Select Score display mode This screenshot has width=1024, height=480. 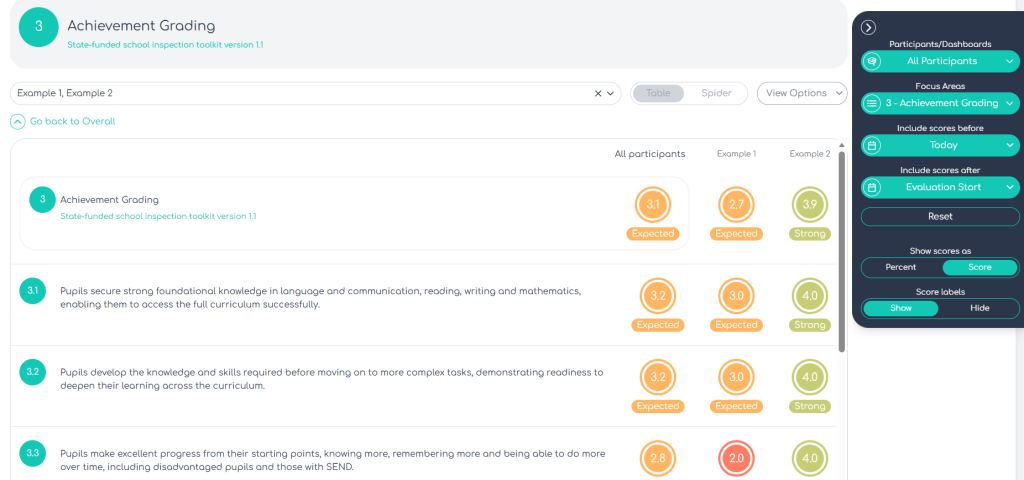coord(979,267)
